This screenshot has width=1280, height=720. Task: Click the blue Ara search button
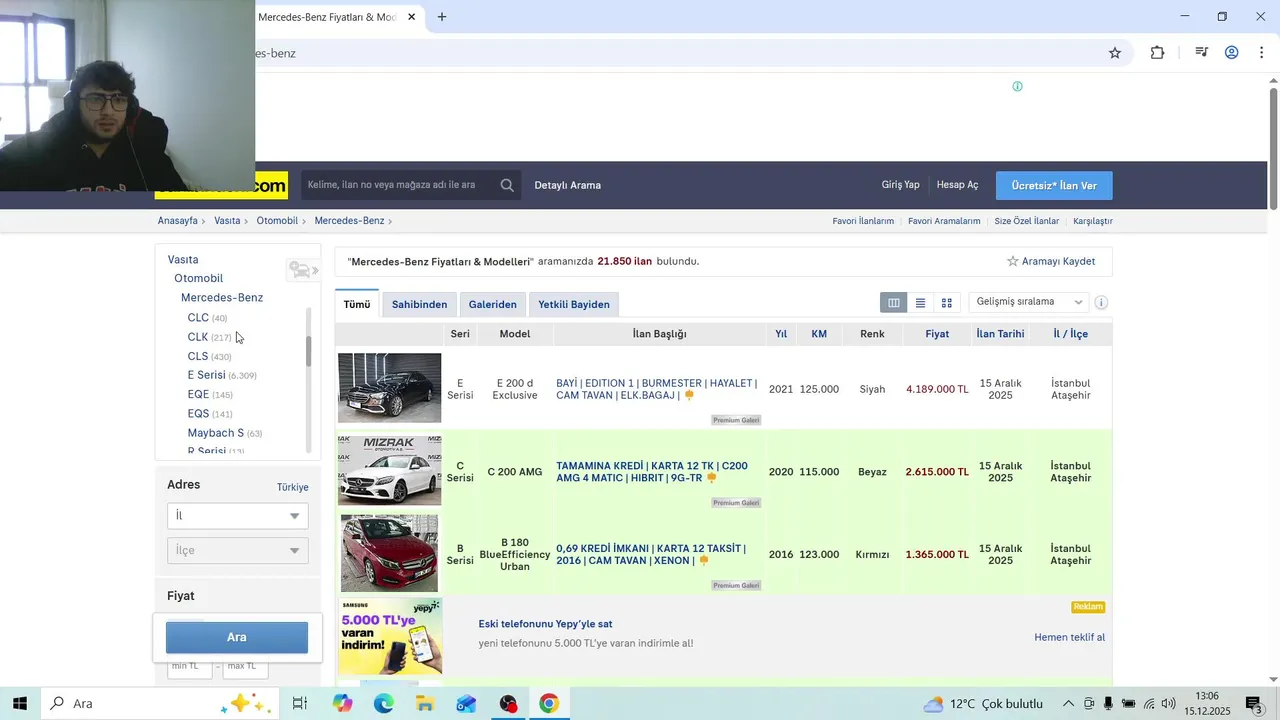(x=237, y=637)
